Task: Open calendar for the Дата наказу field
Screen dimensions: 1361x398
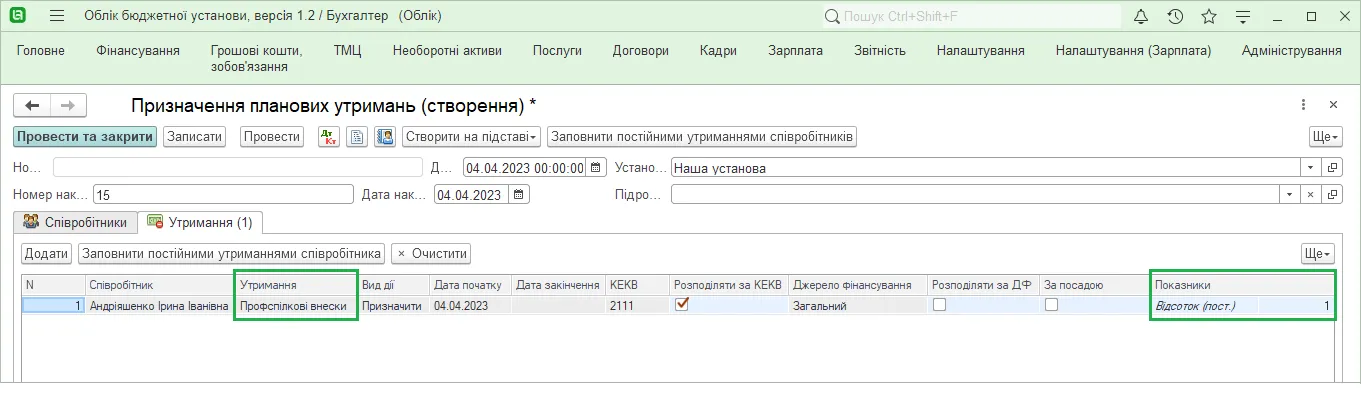Action: (520, 195)
